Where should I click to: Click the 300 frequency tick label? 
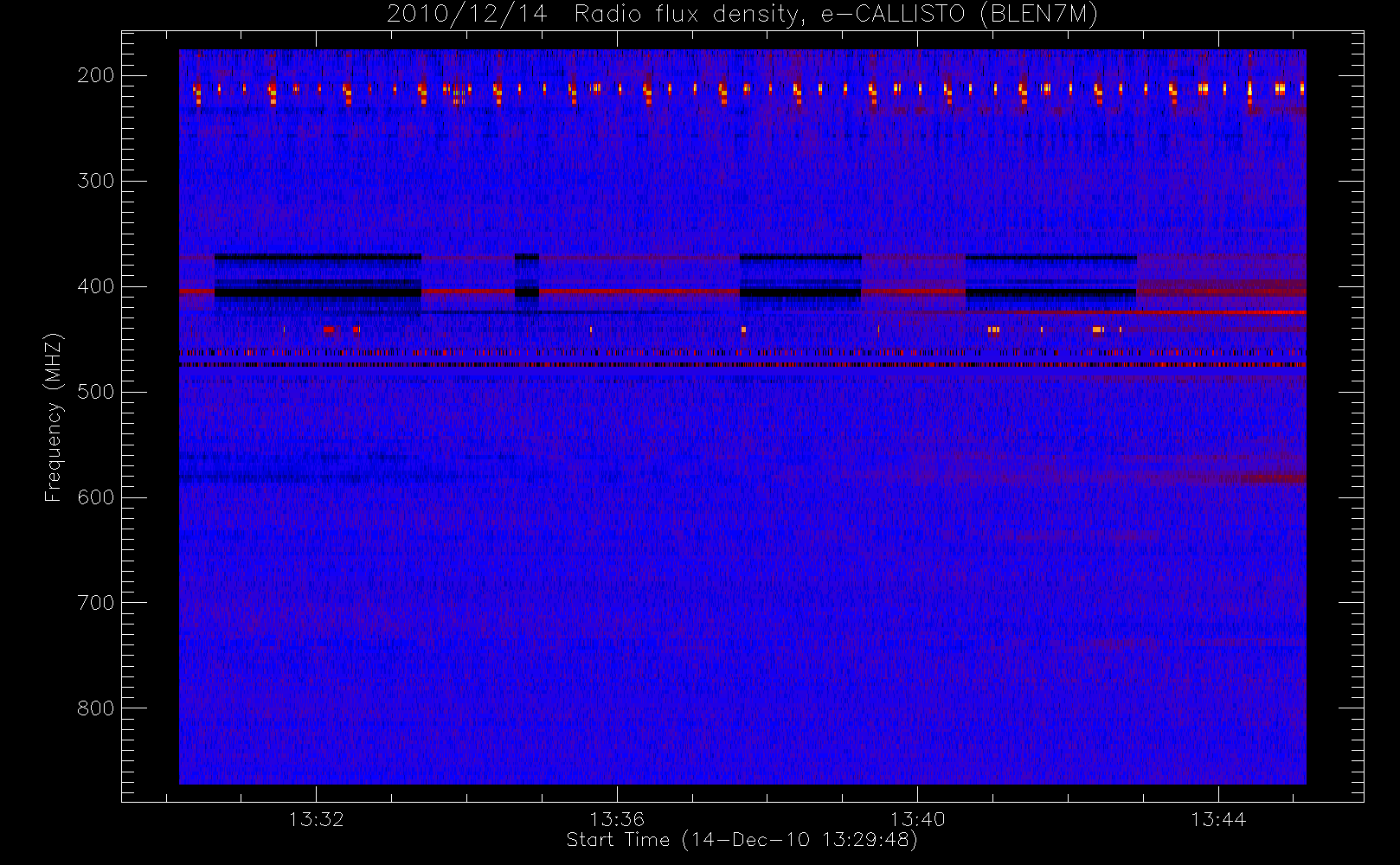coord(95,181)
